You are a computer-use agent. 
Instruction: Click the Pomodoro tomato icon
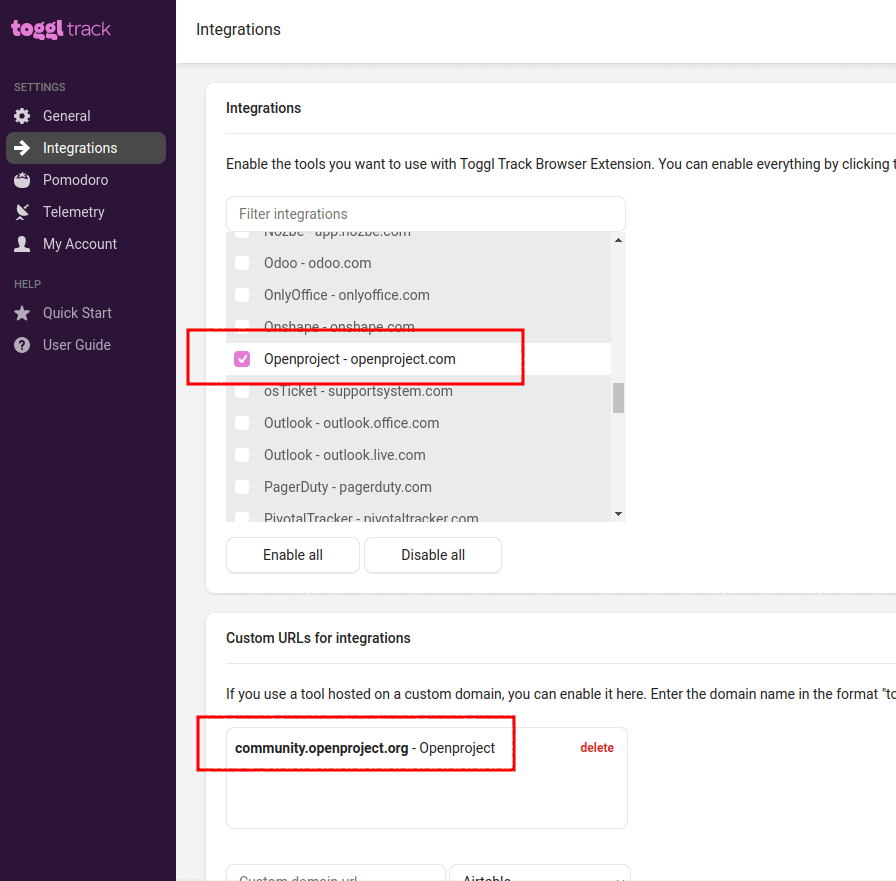[x=22, y=179]
